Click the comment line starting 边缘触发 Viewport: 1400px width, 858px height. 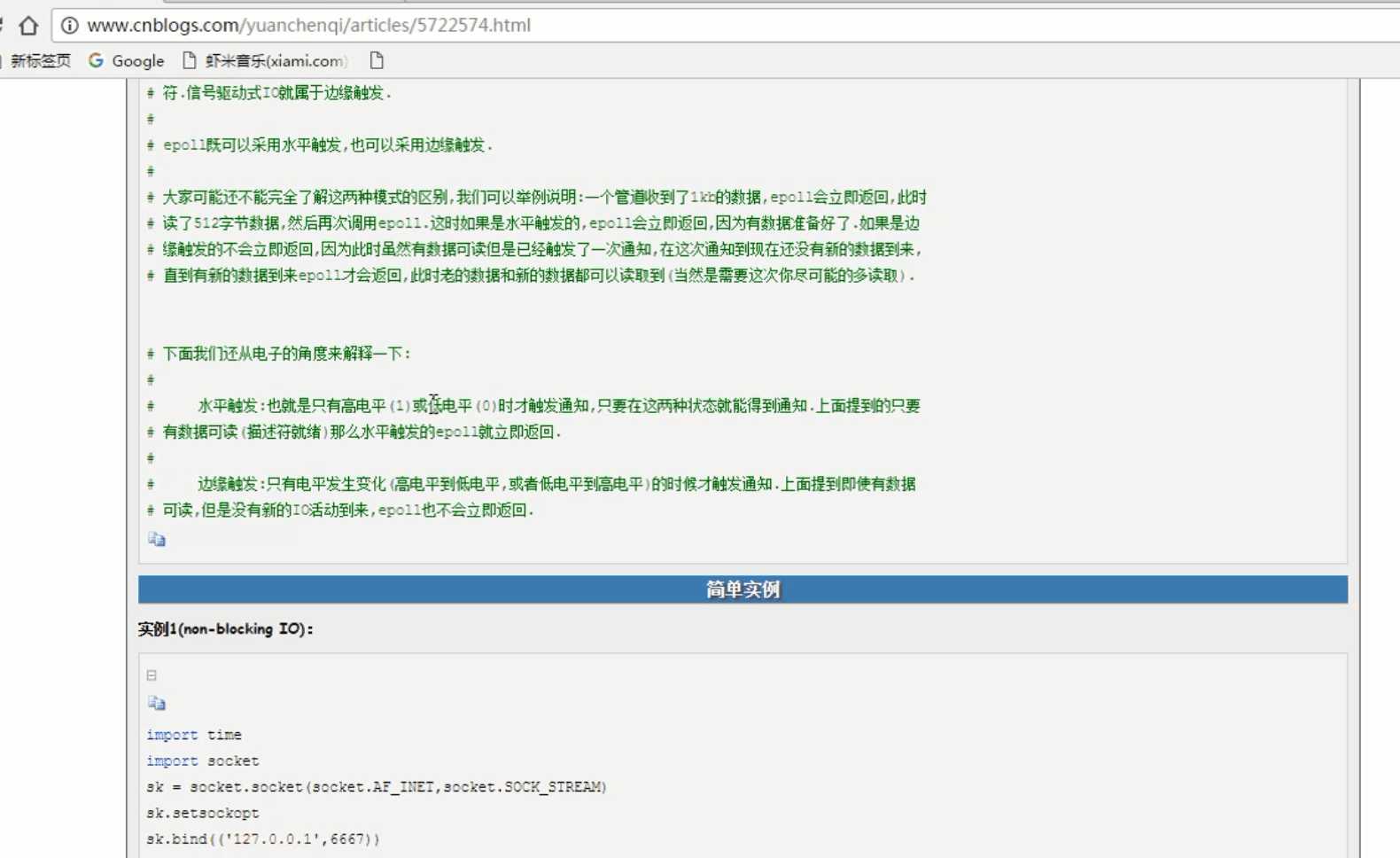[532, 484]
